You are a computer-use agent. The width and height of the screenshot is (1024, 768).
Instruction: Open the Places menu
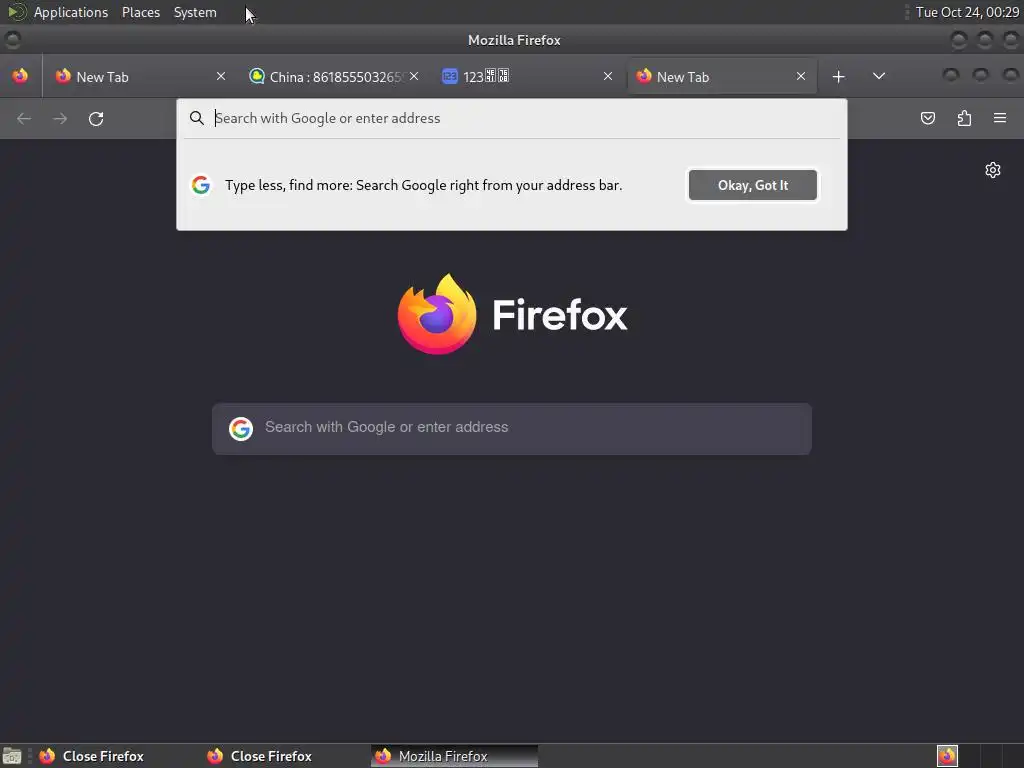point(140,12)
